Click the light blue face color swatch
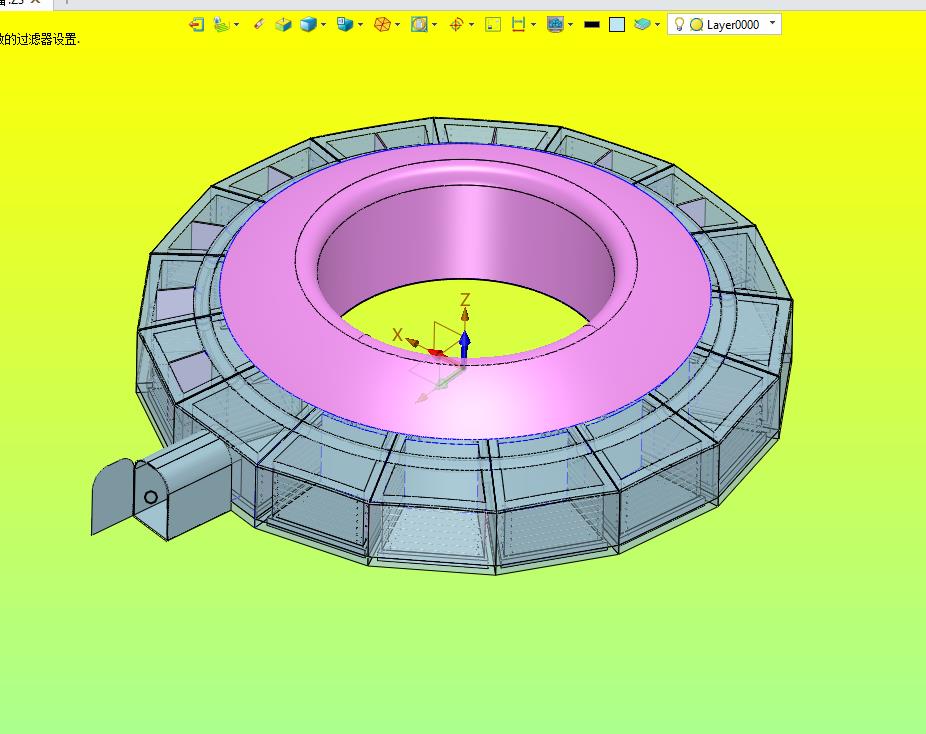The width and height of the screenshot is (926, 734). pyautogui.click(x=617, y=25)
